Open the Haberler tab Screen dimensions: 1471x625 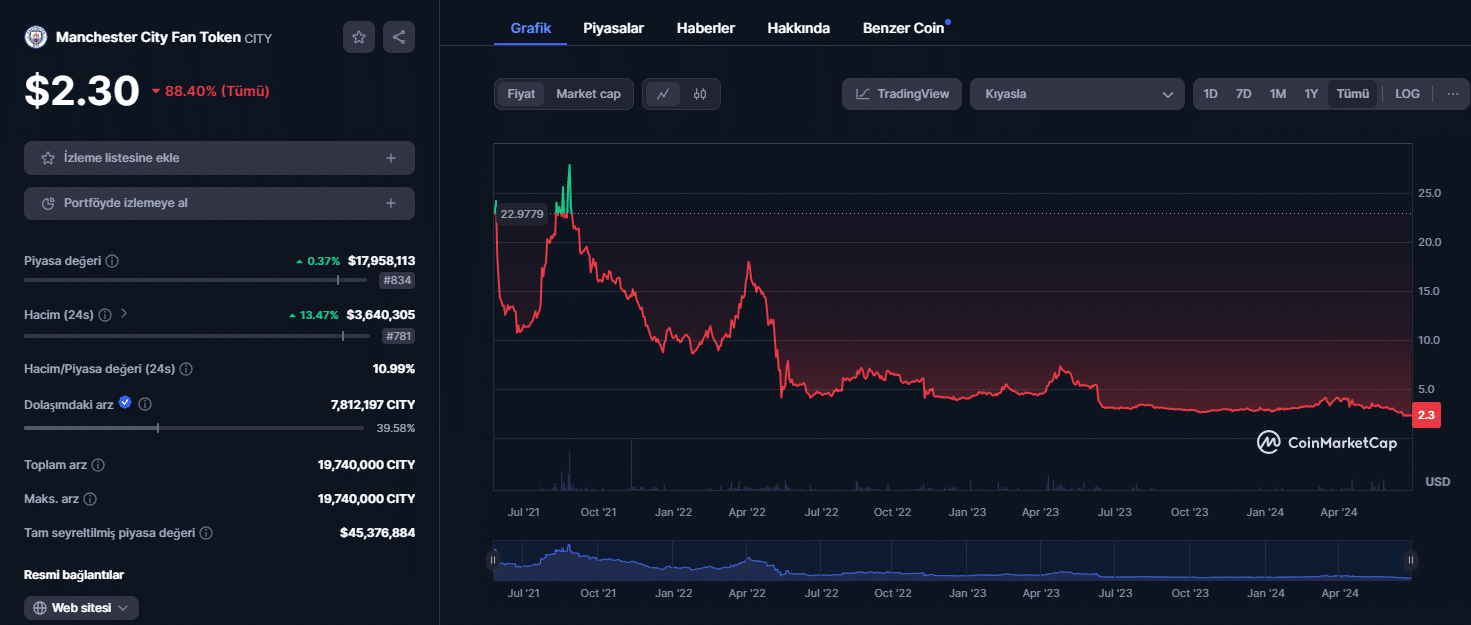[705, 28]
